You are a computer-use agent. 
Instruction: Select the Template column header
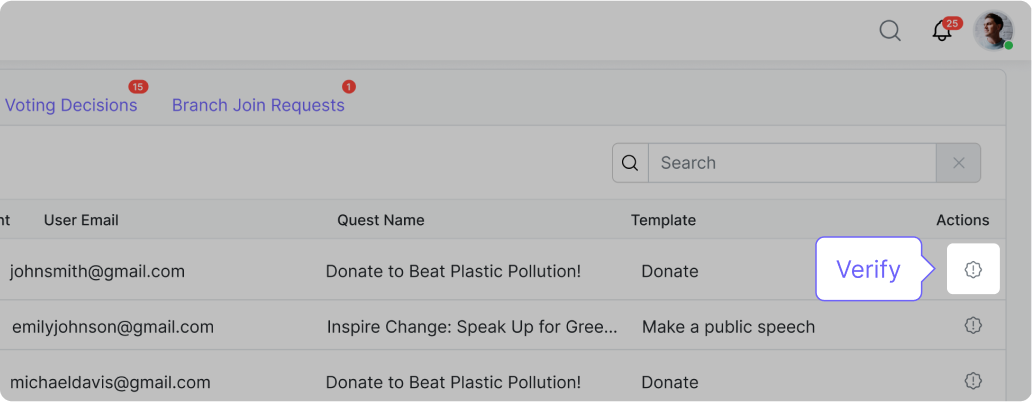point(663,220)
